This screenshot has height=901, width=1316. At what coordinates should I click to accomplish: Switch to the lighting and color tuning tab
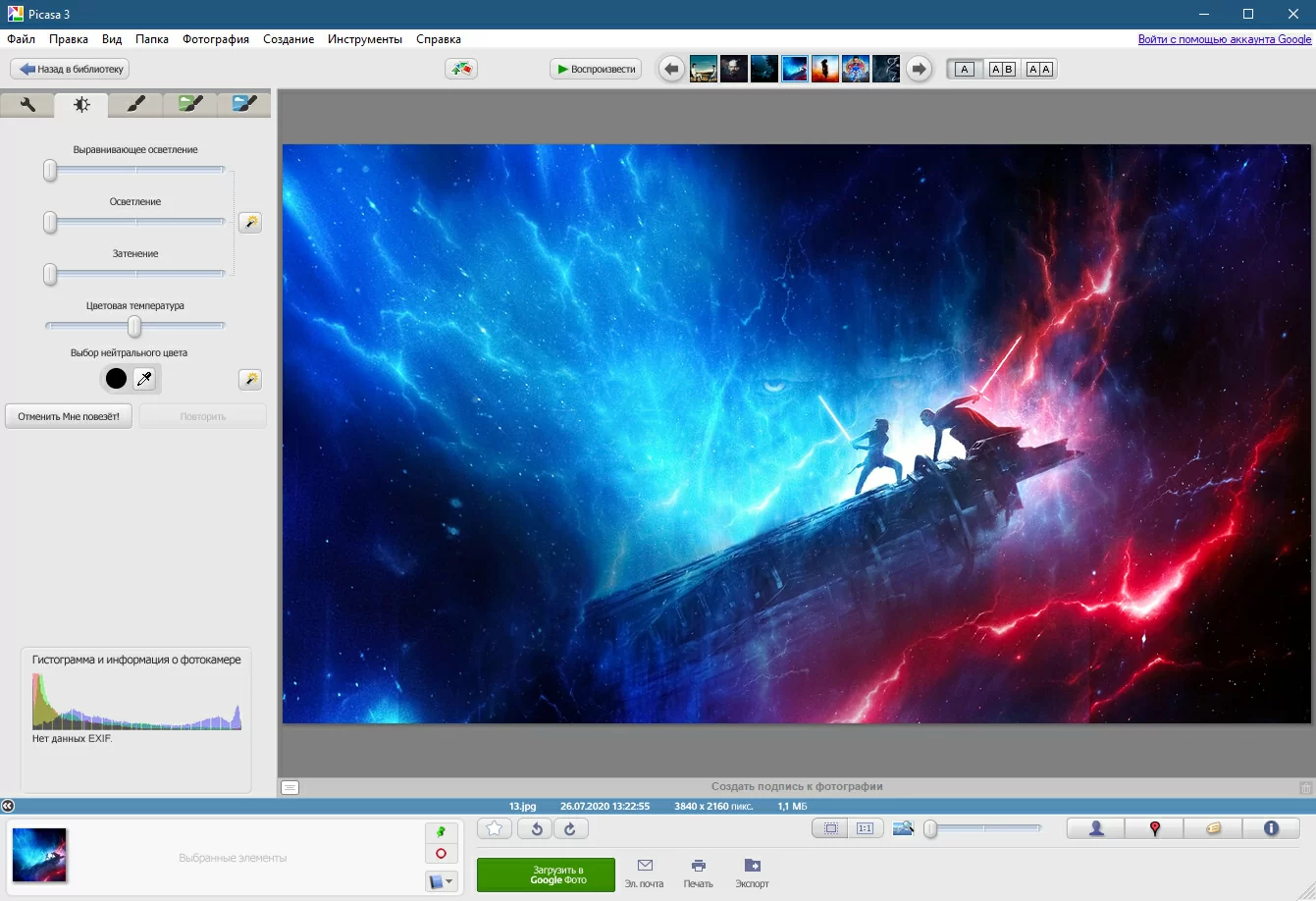[81, 105]
